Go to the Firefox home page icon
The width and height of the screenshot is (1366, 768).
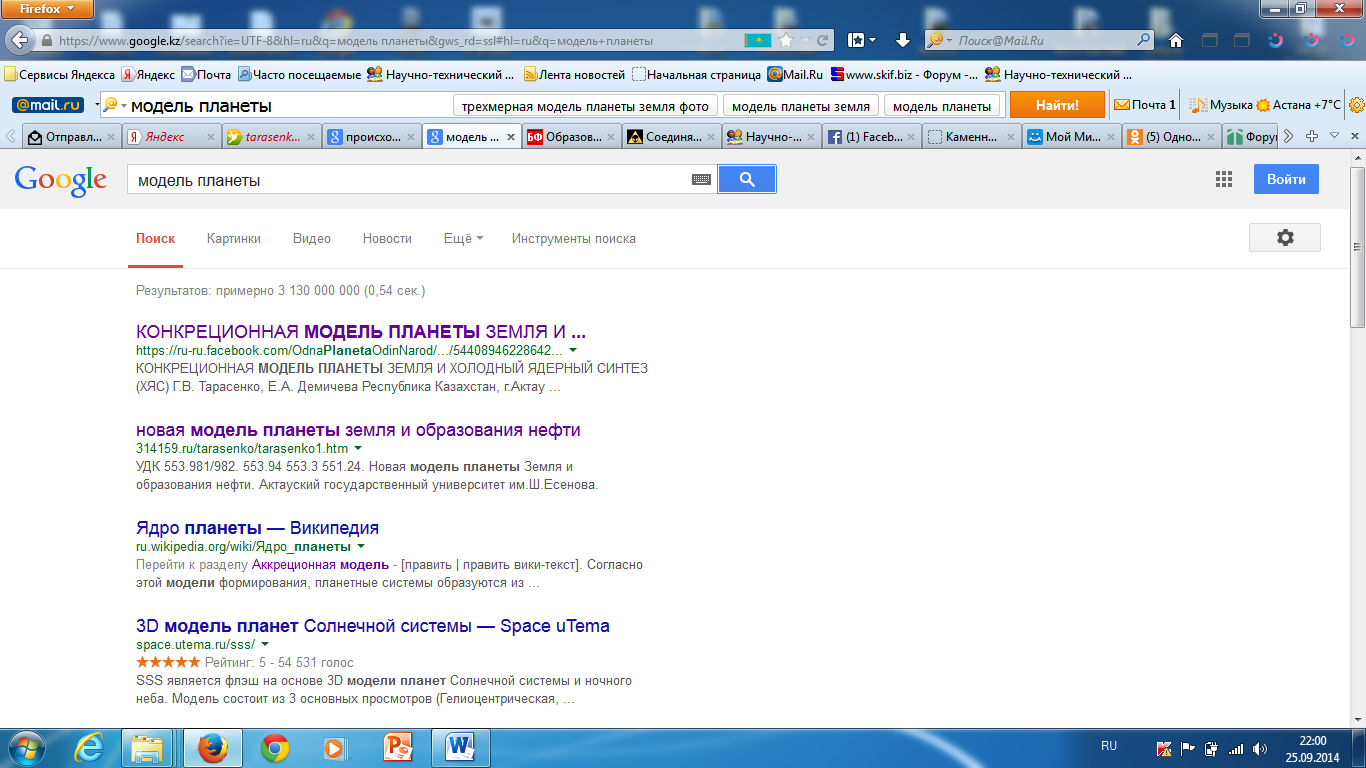(1176, 41)
